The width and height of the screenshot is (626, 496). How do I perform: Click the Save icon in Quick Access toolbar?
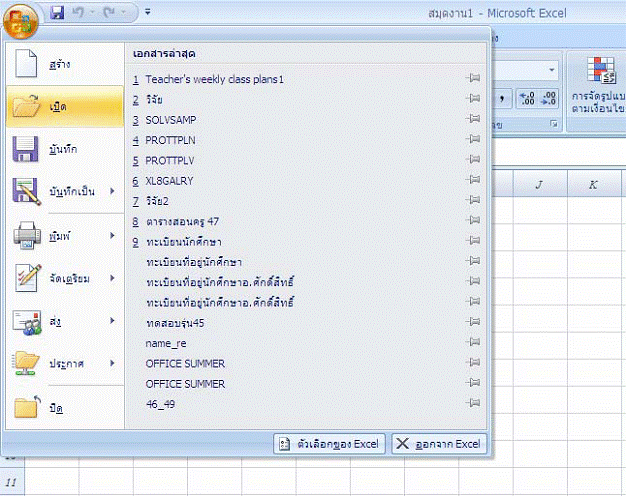(57, 12)
